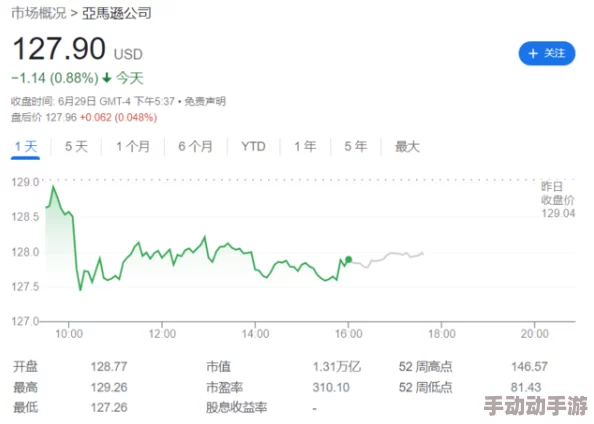Click the −1.14 (0.88%) change text
The image size is (594, 424).
click(x=55, y=78)
